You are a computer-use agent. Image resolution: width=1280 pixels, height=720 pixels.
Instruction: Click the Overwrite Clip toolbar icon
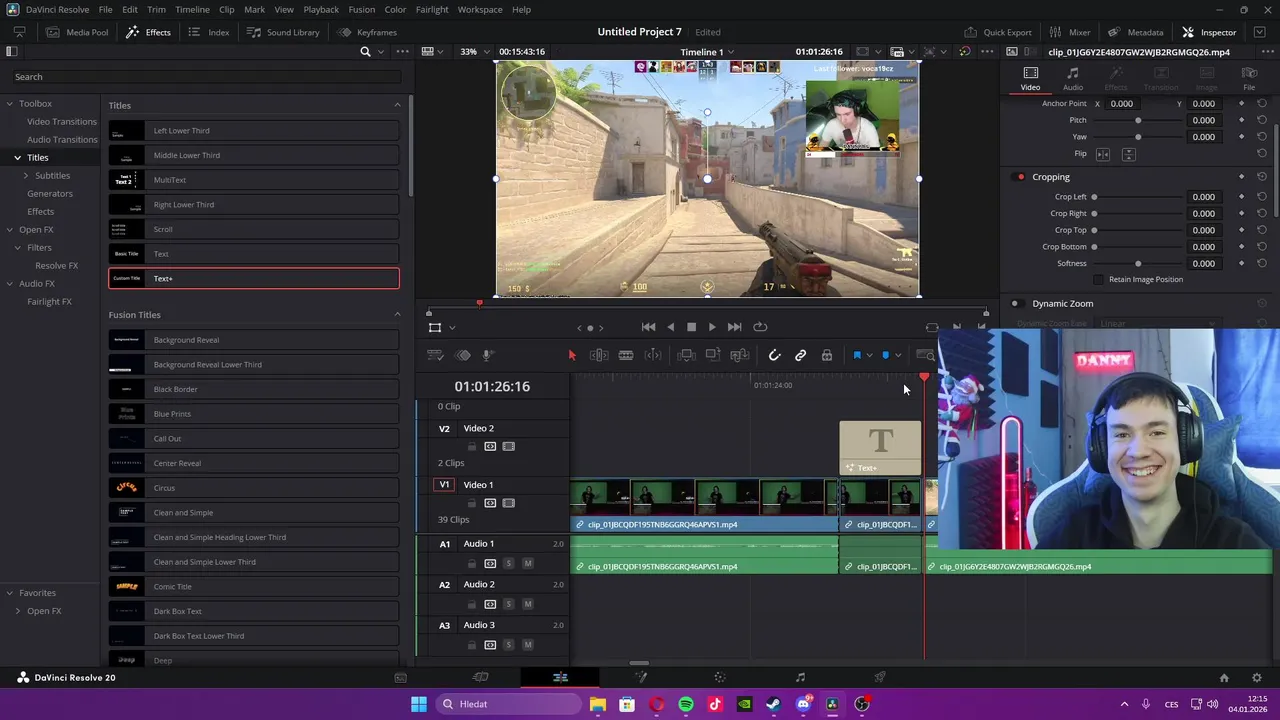(x=713, y=355)
